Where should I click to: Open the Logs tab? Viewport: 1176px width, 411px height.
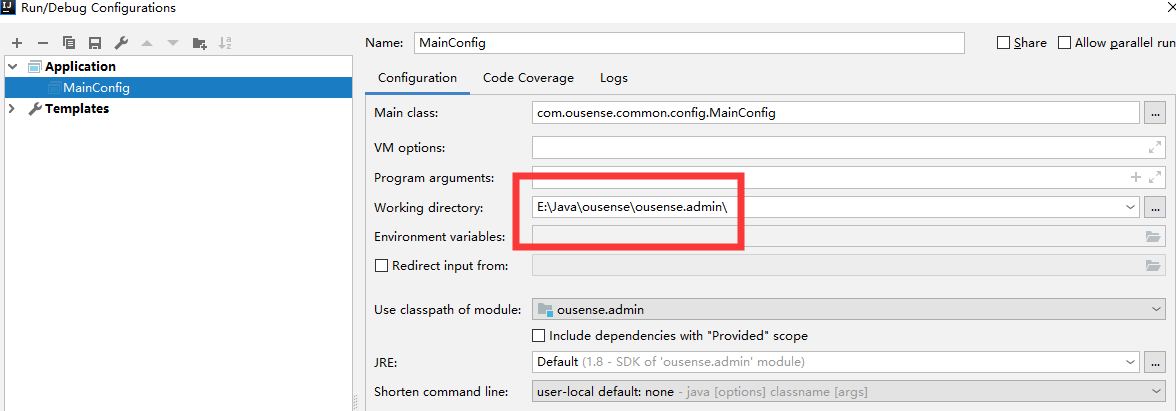[x=614, y=78]
